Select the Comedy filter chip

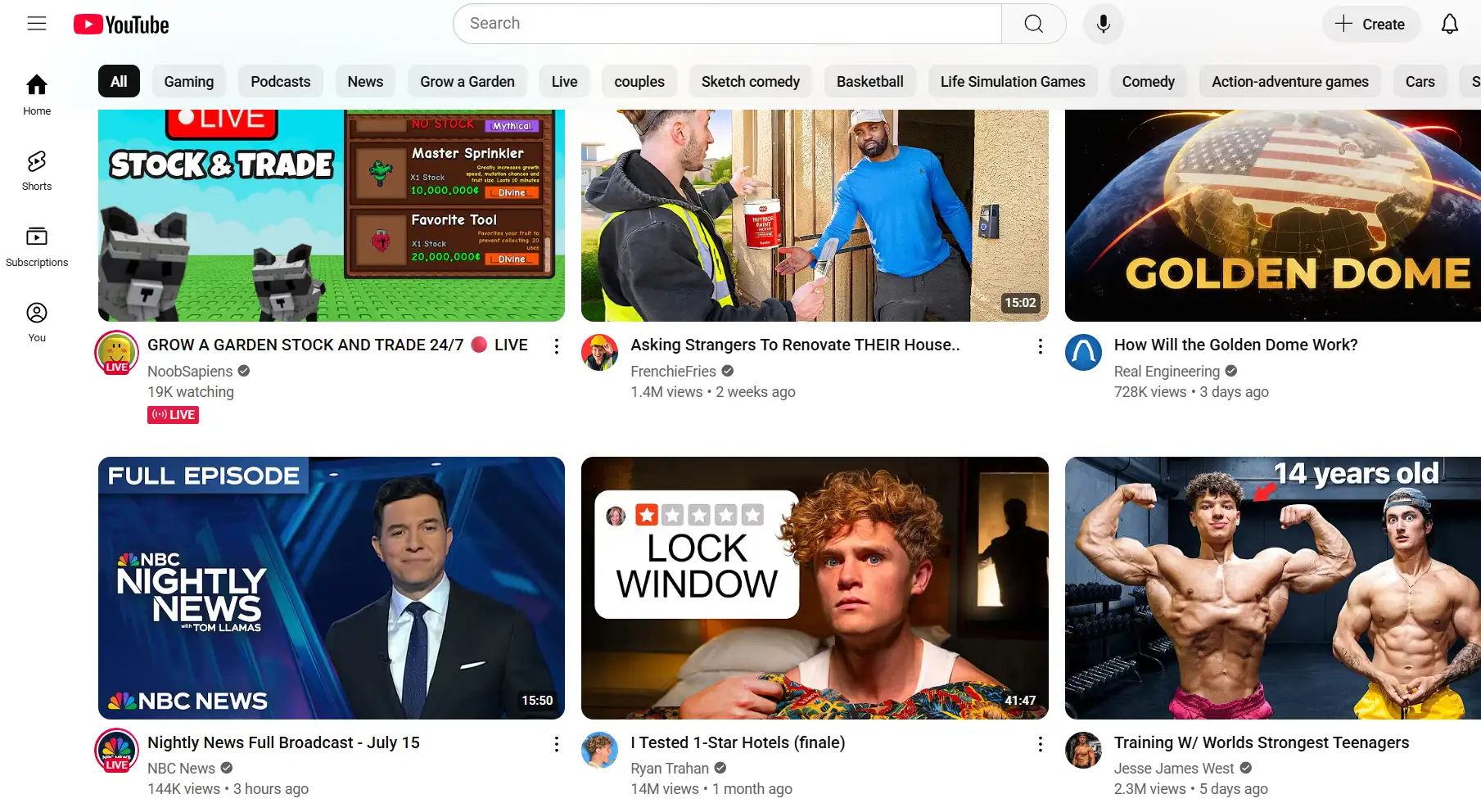pyautogui.click(x=1149, y=81)
